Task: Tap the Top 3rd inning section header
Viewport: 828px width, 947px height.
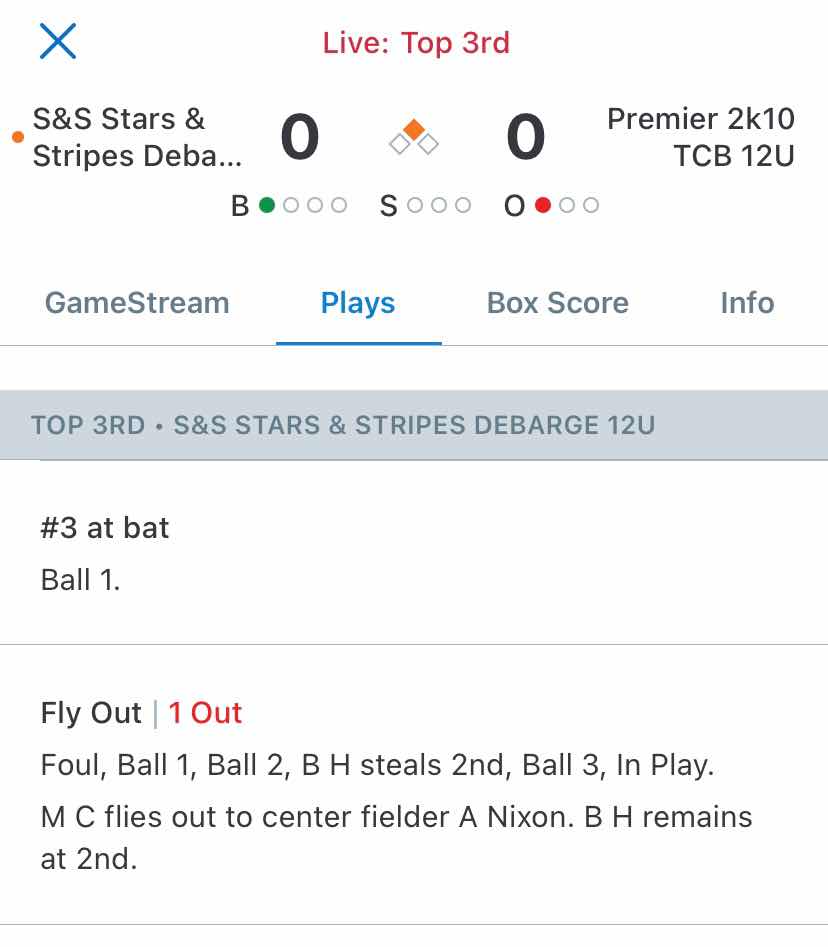Action: 414,425
